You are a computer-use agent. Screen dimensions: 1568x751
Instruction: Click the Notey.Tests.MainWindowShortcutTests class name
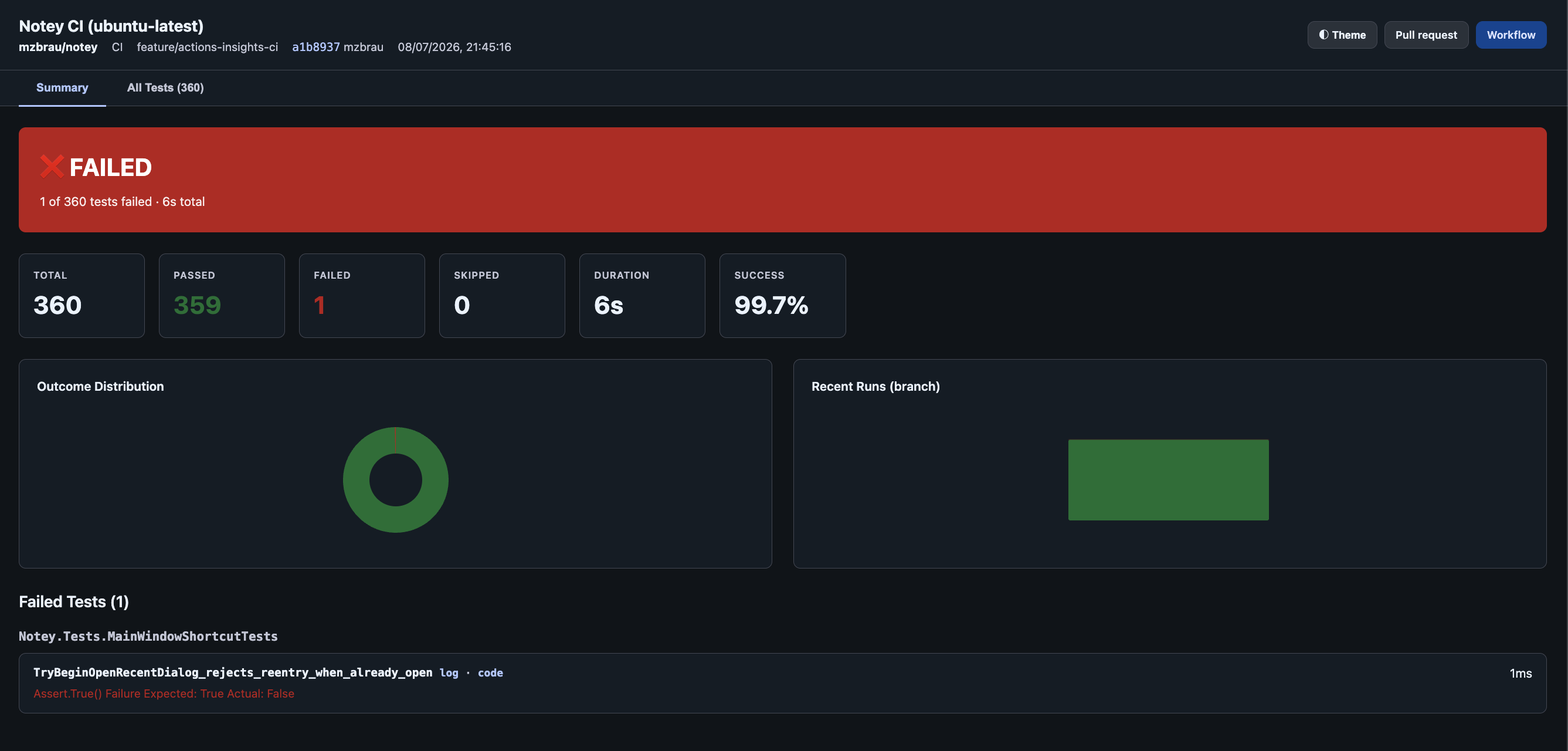(x=148, y=636)
